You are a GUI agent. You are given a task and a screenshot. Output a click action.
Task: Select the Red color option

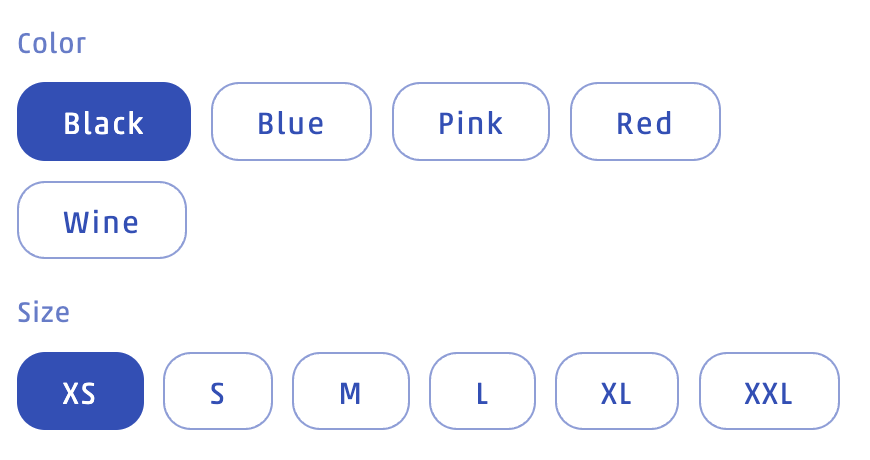tap(645, 122)
